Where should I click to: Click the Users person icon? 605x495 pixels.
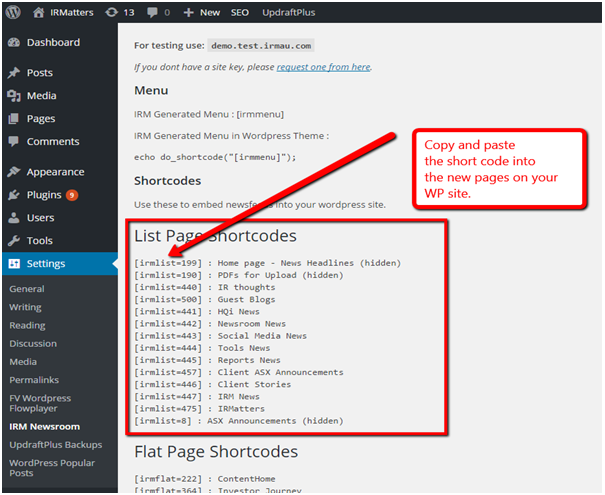(x=14, y=218)
